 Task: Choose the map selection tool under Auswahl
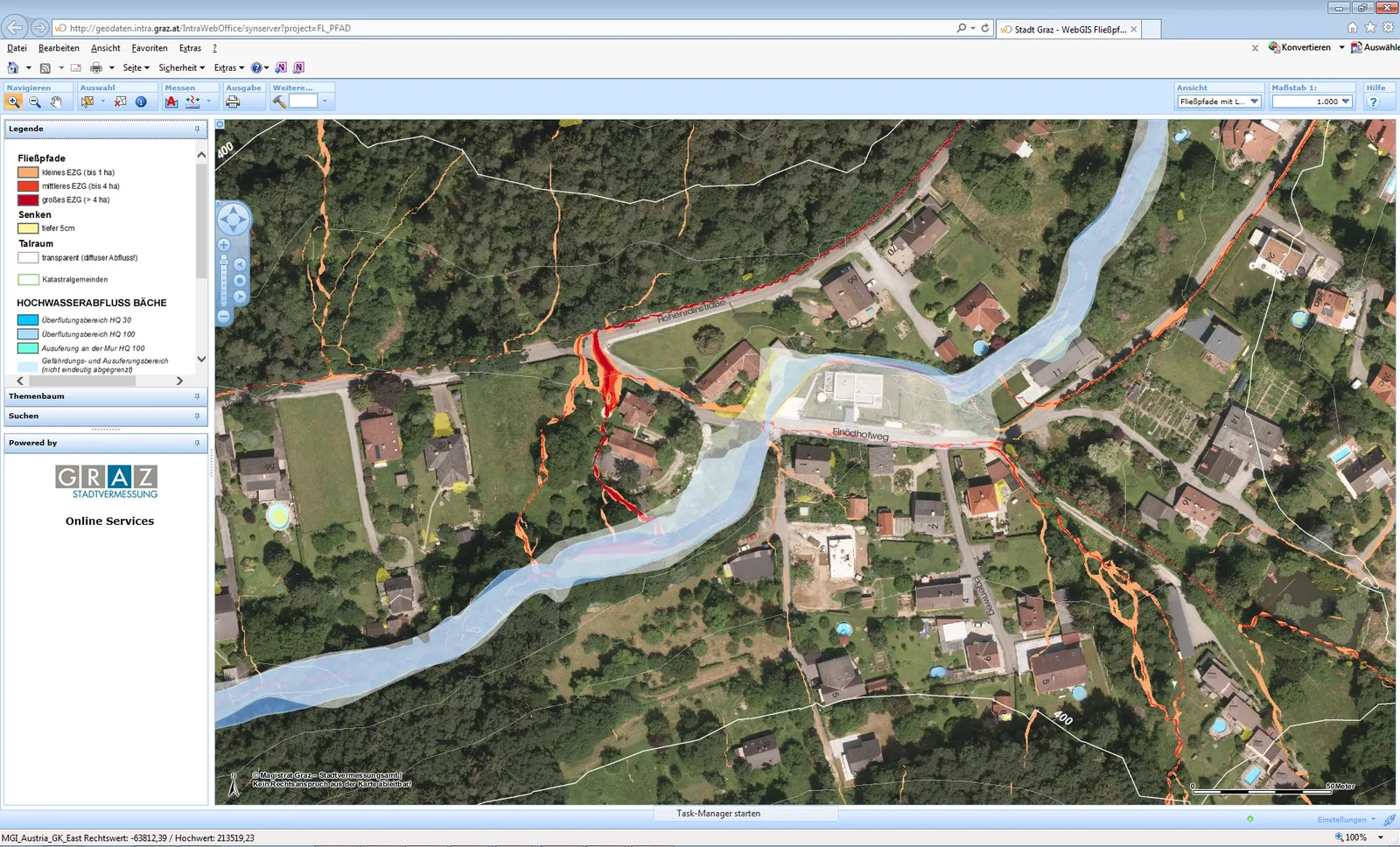87,101
